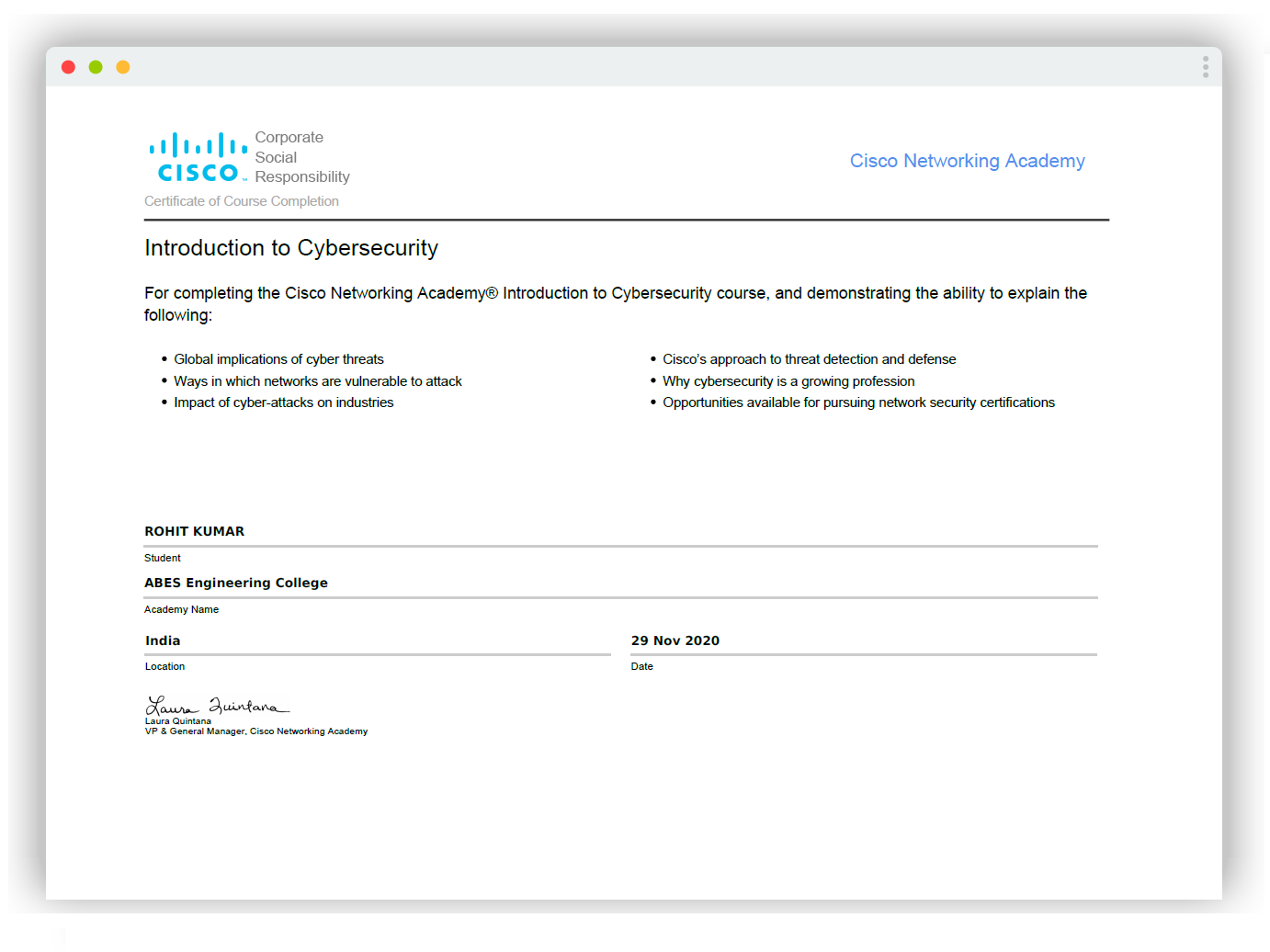1270x952 pixels.
Task: Select the India location value
Action: 163,640
